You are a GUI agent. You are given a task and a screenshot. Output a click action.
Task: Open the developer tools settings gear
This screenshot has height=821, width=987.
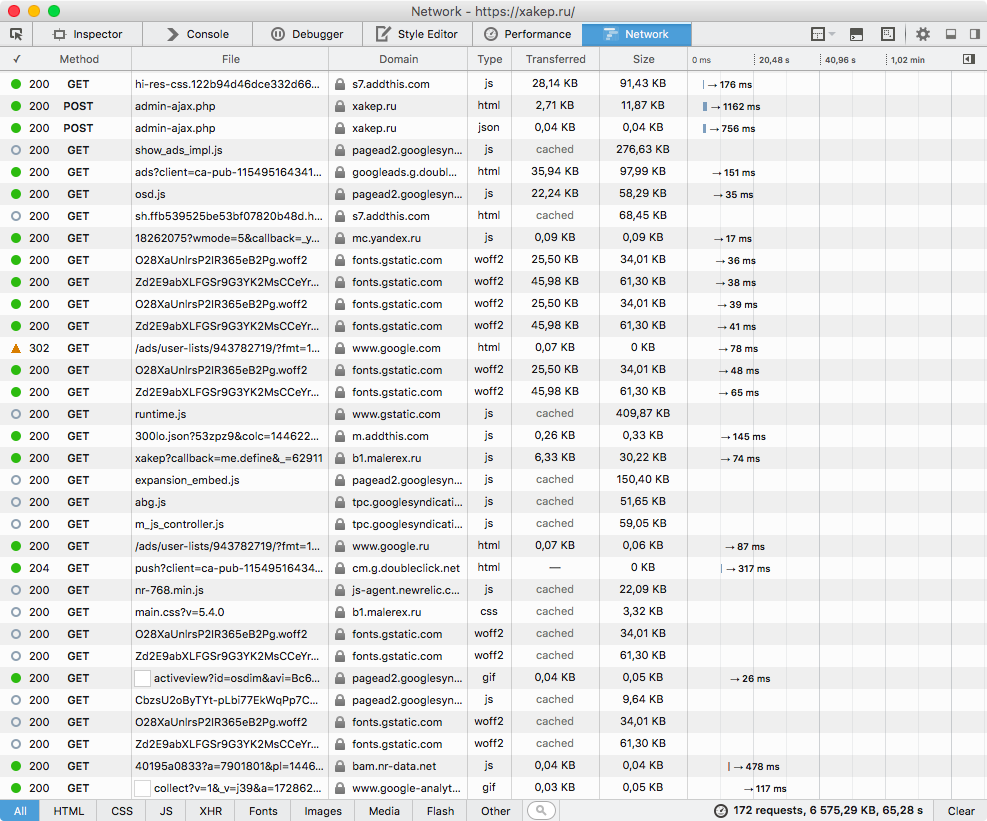tap(922, 34)
